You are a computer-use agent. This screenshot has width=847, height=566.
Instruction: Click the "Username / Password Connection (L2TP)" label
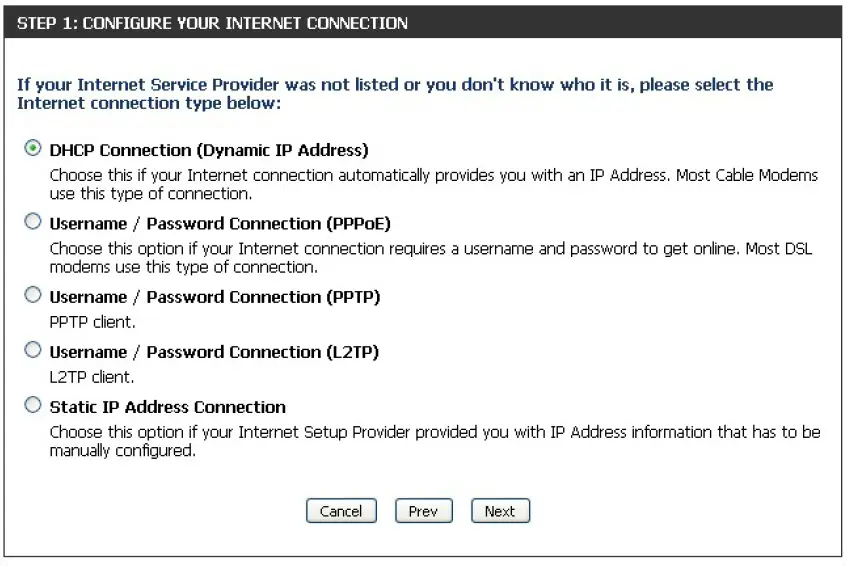214,352
